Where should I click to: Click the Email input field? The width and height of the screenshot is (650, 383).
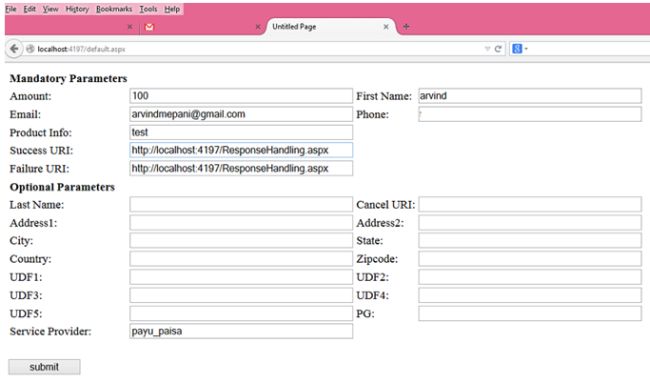coord(241,114)
